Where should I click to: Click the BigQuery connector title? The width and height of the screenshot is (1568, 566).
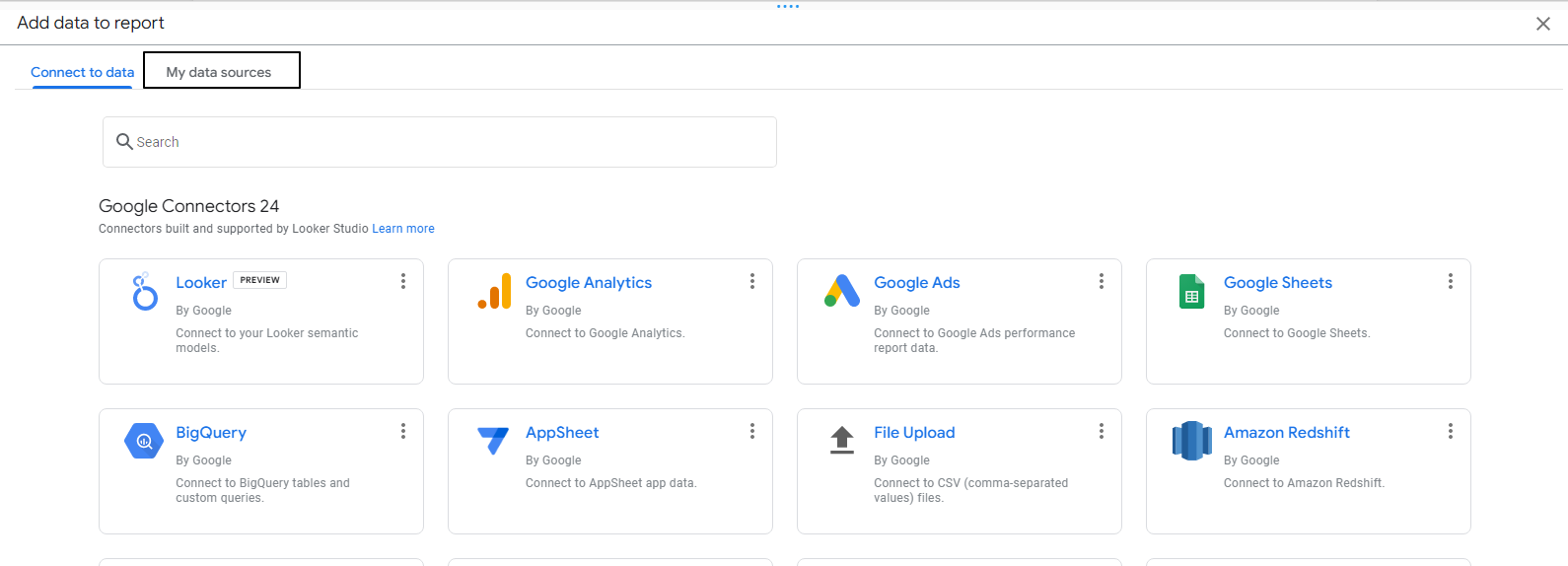[x=211, y=433]
